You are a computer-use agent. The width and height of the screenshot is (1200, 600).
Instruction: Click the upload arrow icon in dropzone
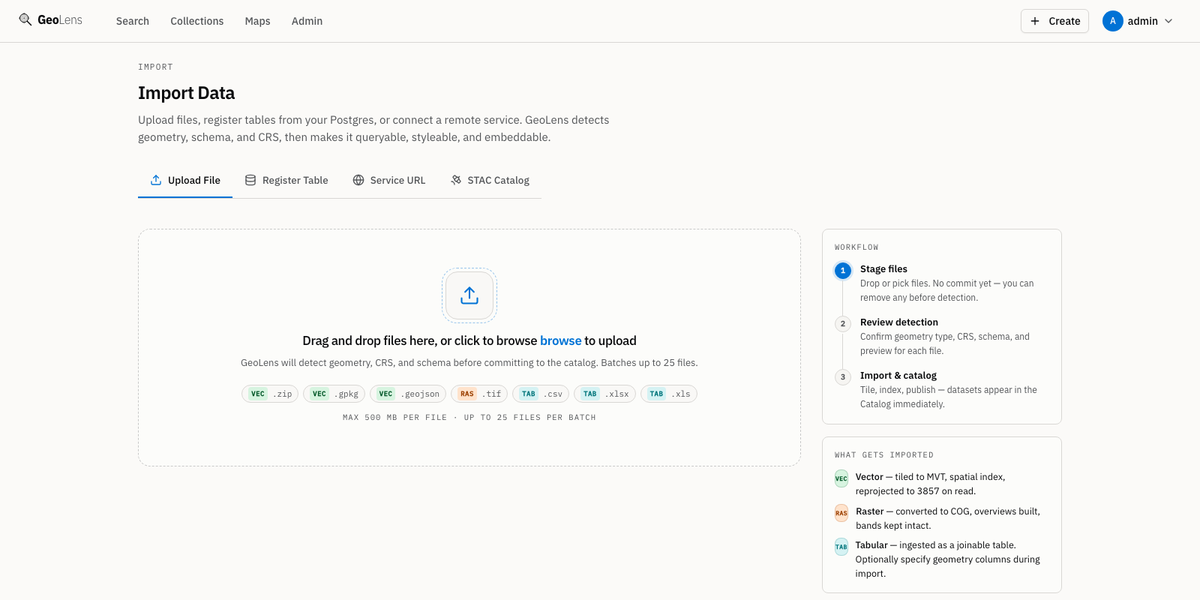coord(469,296)
